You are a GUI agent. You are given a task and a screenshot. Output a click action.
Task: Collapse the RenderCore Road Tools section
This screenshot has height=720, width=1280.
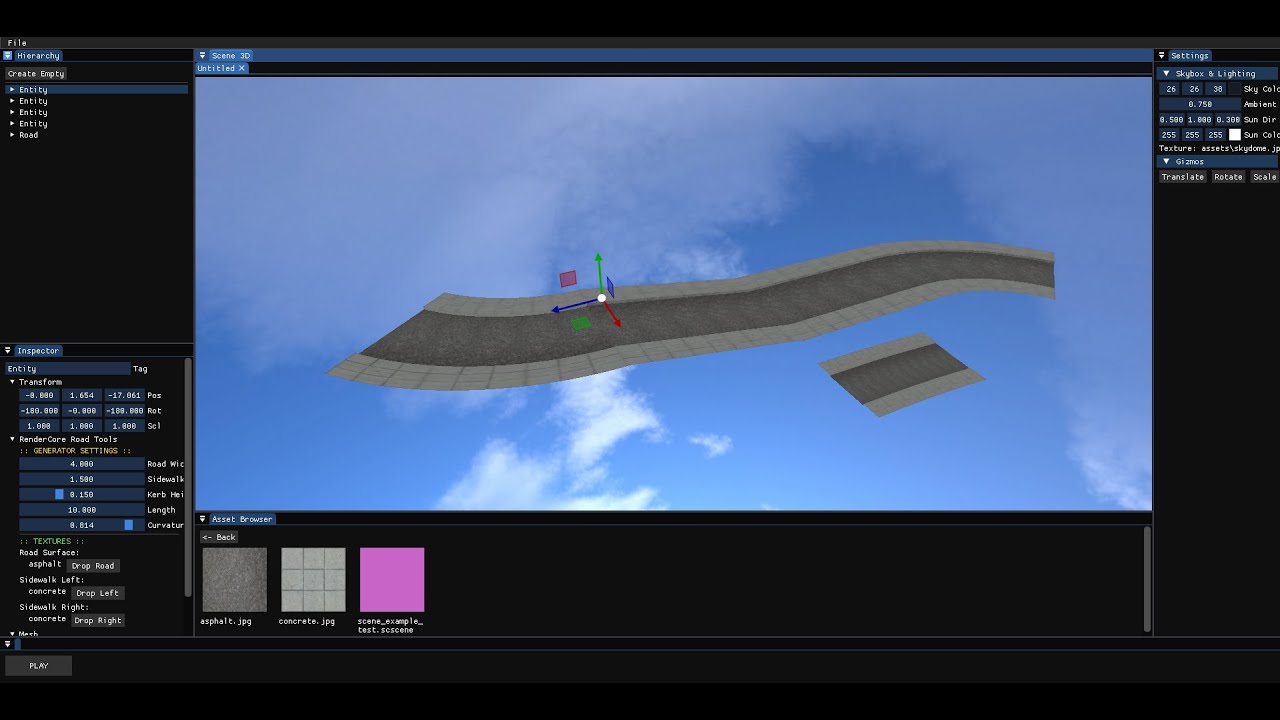click(x=13, y=439)
